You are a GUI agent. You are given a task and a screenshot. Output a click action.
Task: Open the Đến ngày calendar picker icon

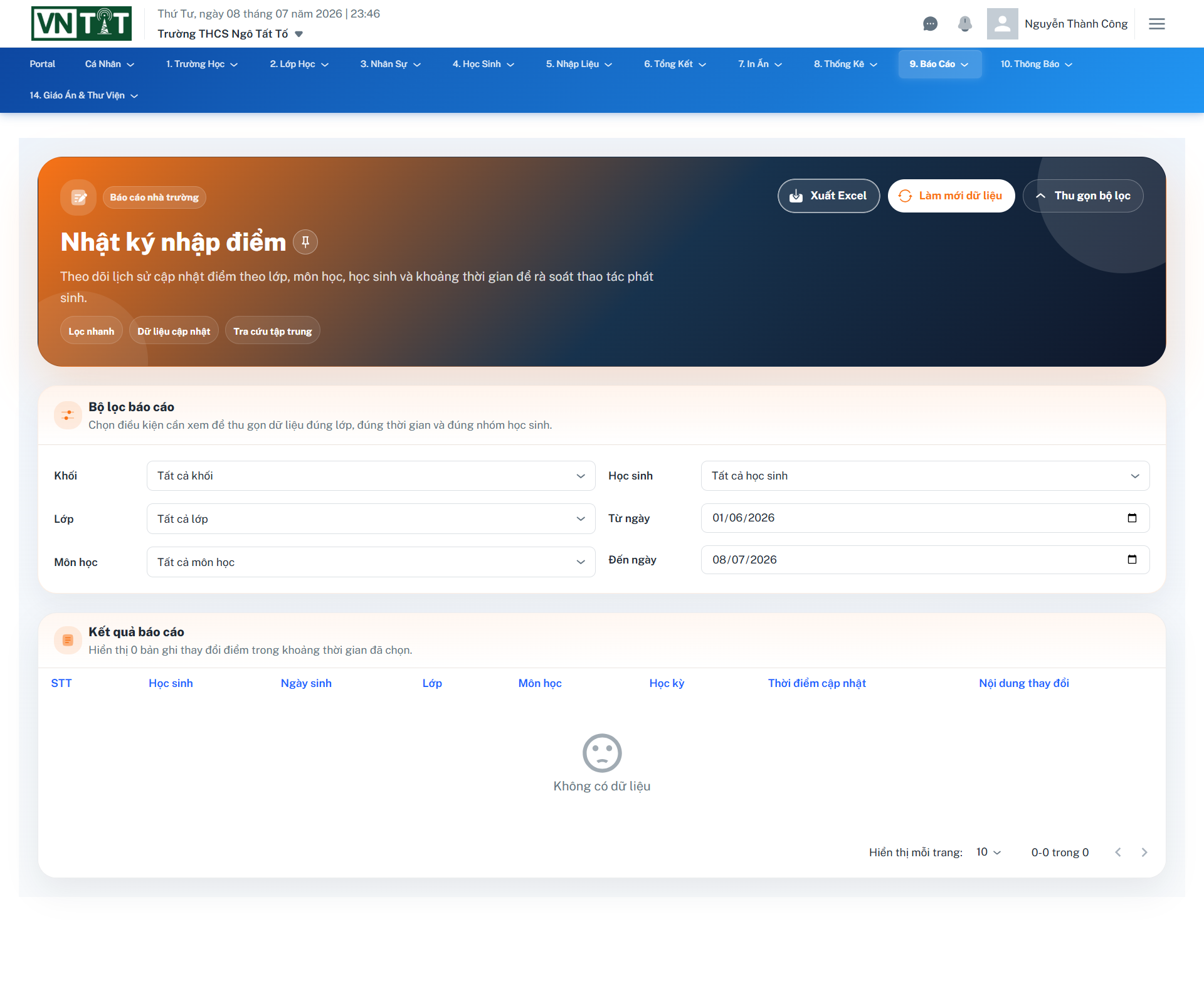click(1132, 560)
